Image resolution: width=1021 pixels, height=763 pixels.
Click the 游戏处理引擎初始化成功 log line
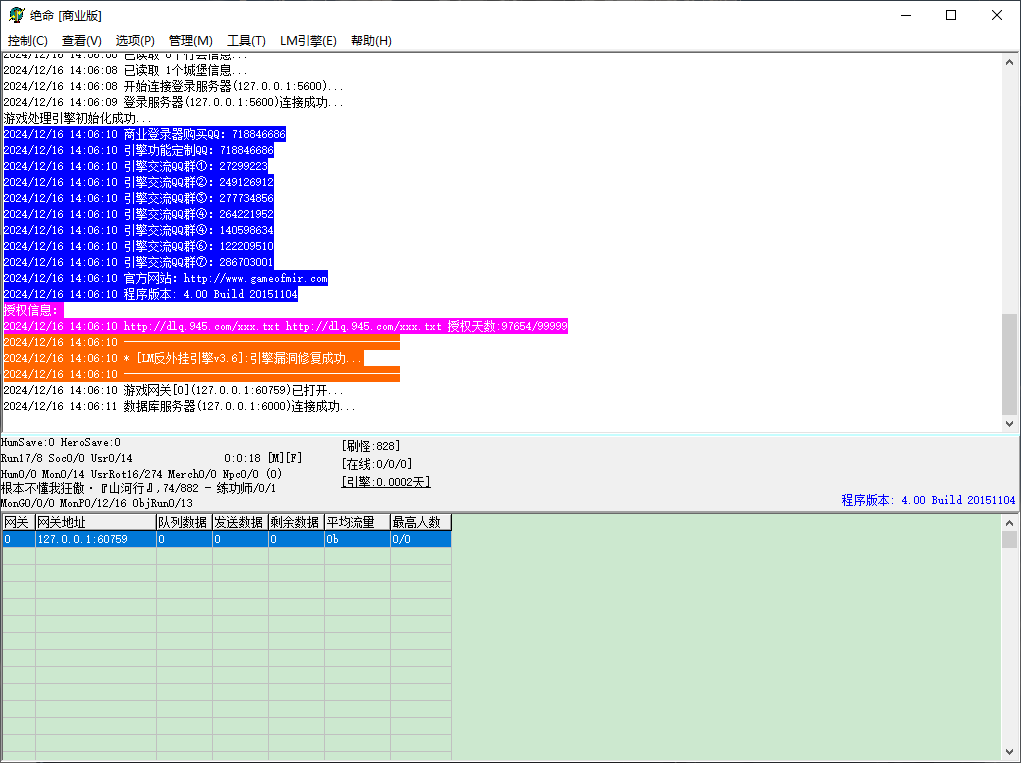[77, 118]
